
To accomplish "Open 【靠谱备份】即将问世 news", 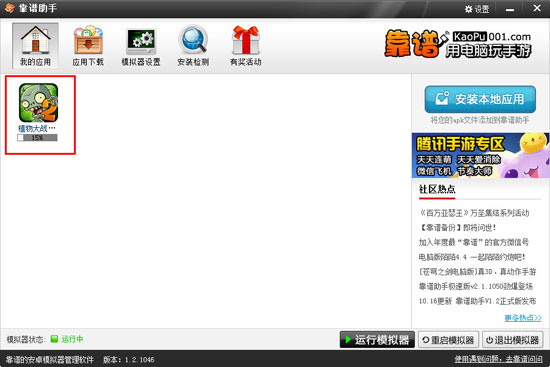I will click(x=457, y=228).
